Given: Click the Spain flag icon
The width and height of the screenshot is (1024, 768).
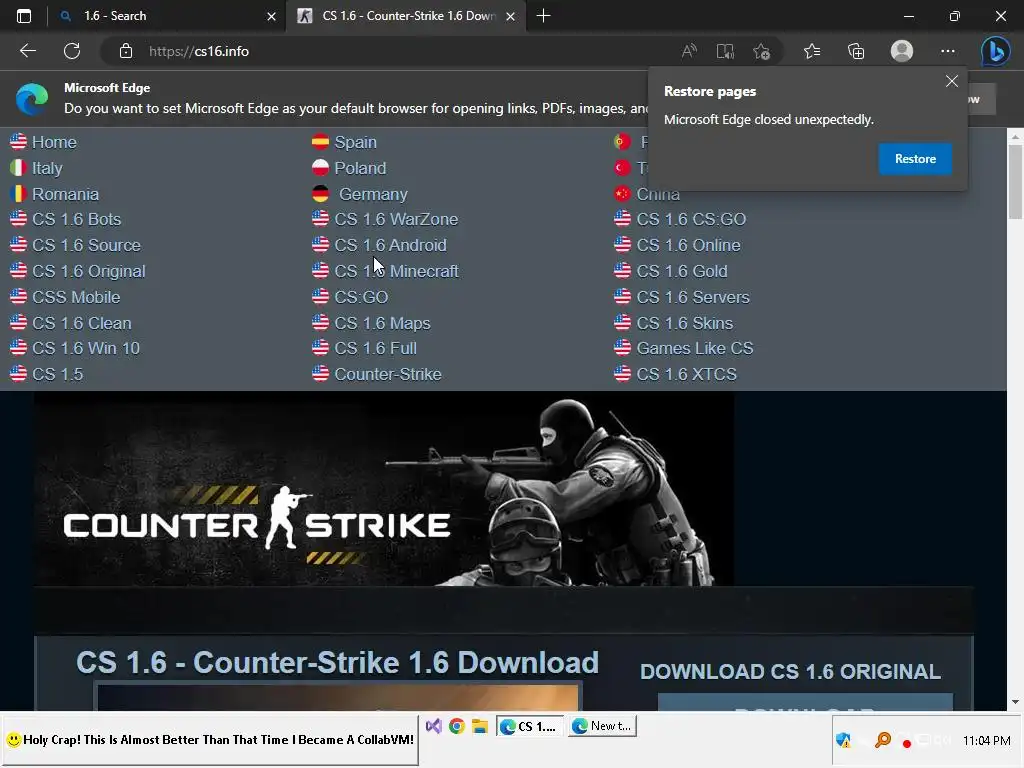Looking at the screenshot, I should tap(320, 142).
